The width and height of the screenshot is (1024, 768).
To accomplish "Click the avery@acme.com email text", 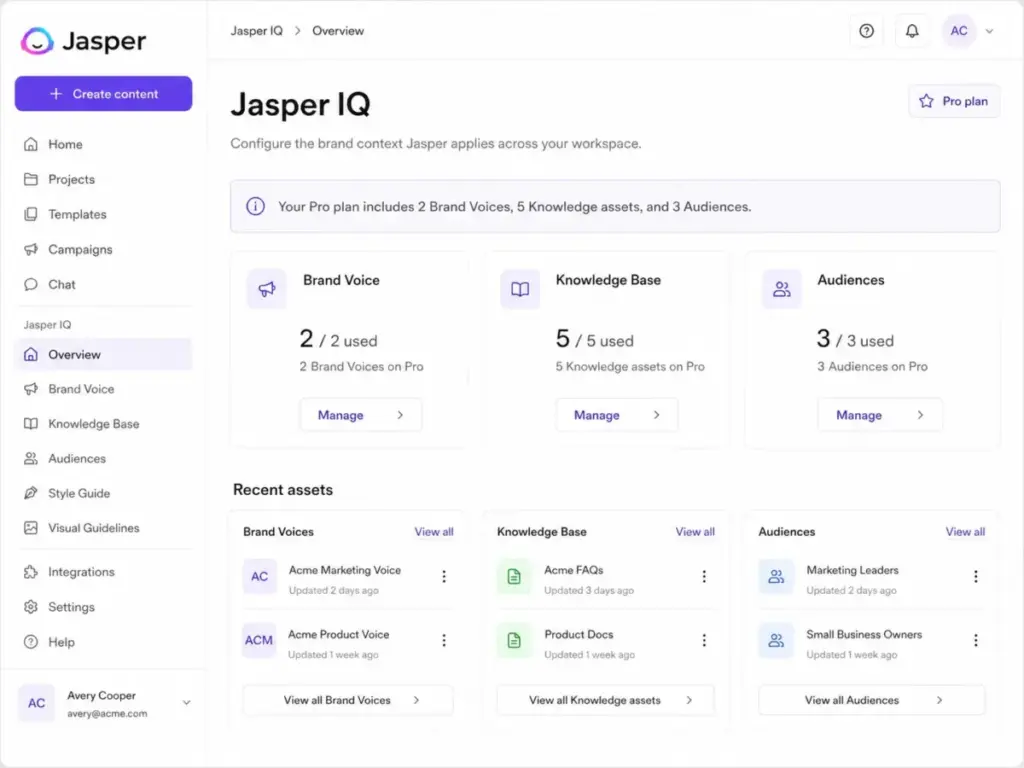I will pos(107,714).
